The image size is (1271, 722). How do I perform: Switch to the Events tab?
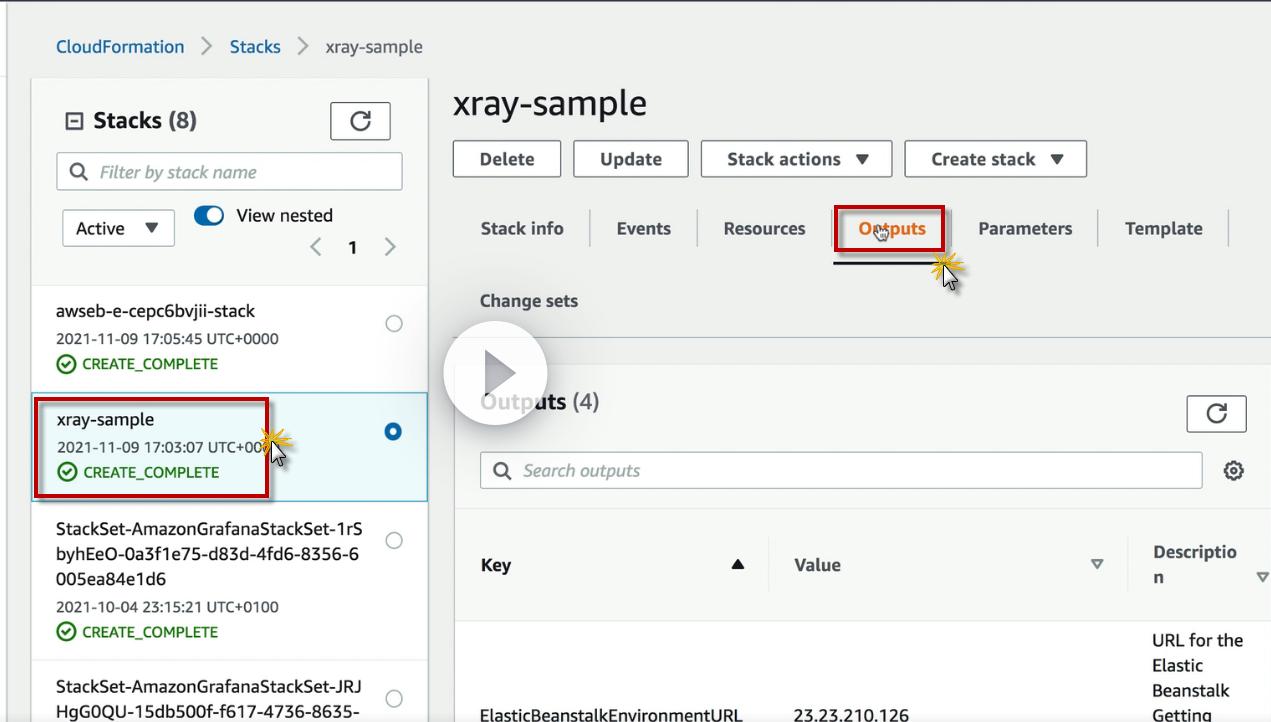pyautogui.click(x=644, y=228)
